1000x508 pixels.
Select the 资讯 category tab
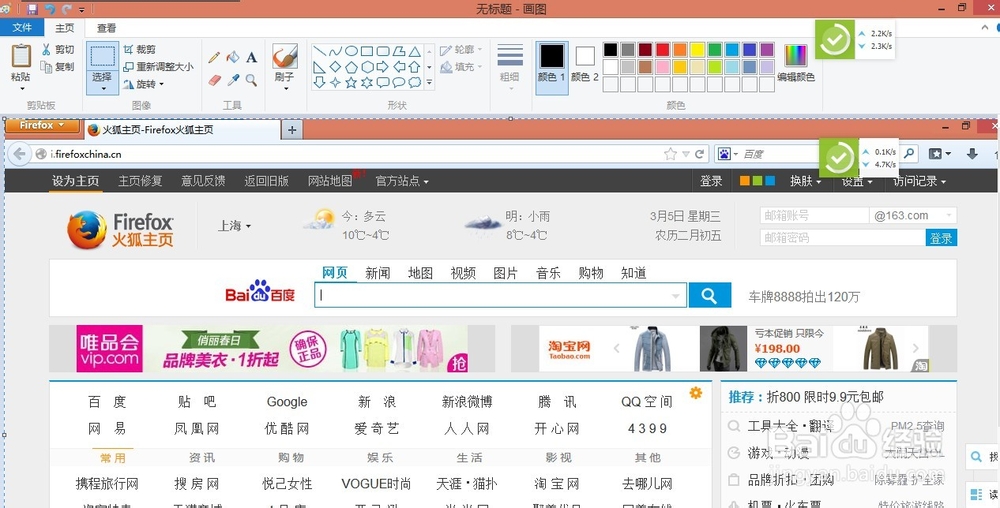tap(202, 458)
